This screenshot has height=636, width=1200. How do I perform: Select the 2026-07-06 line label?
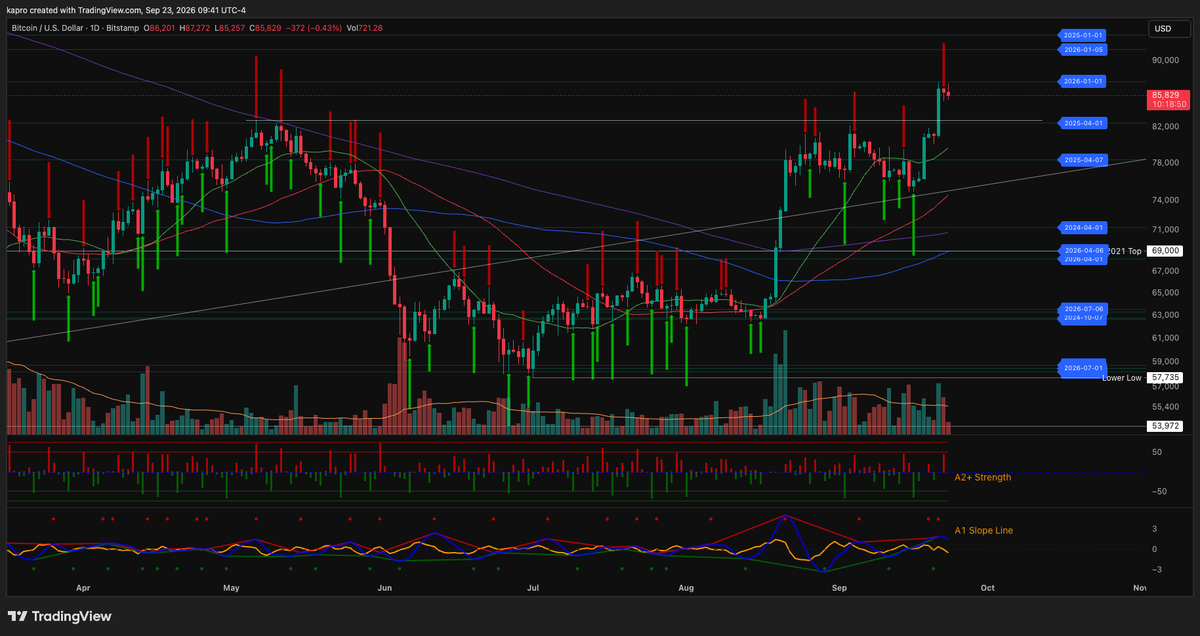1083,310
